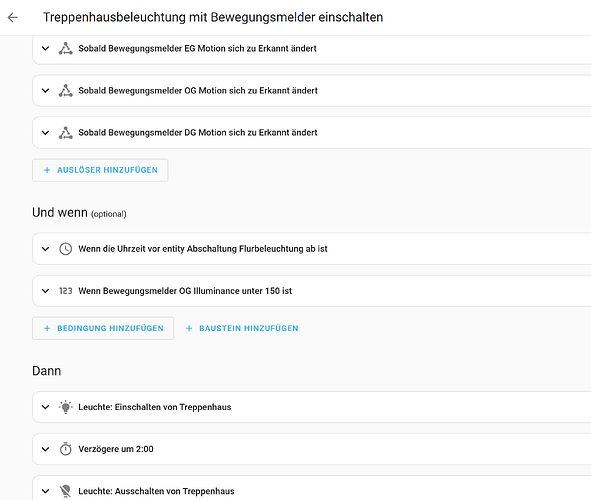The width and height of the screenshot is (591, 500).
Task: Click Bedingung hinzufügen button
Action: click(103, 328)
